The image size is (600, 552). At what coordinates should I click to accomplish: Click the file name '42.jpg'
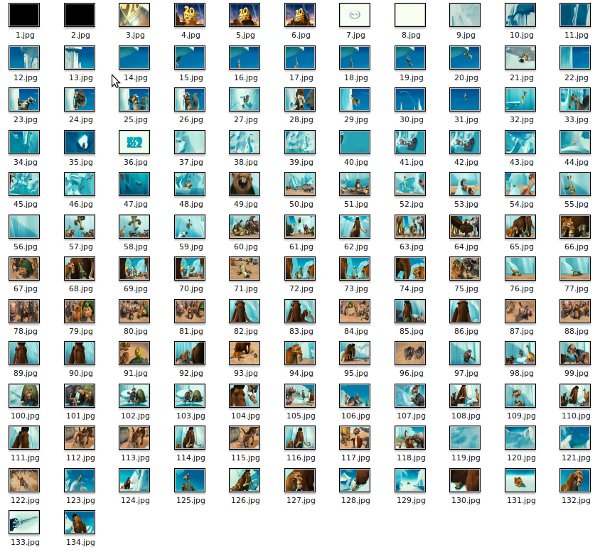click(x=466, y=162)
